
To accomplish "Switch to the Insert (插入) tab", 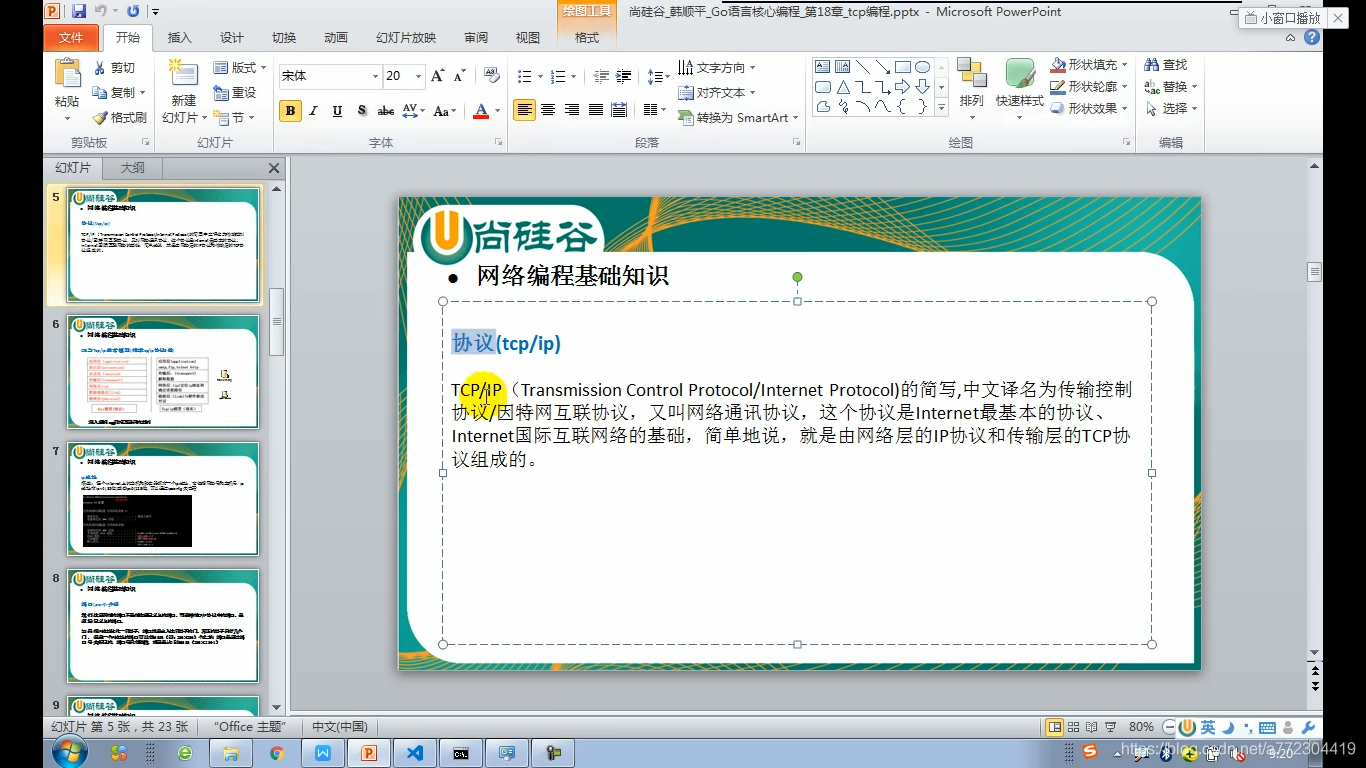I will tap(179, 38).
